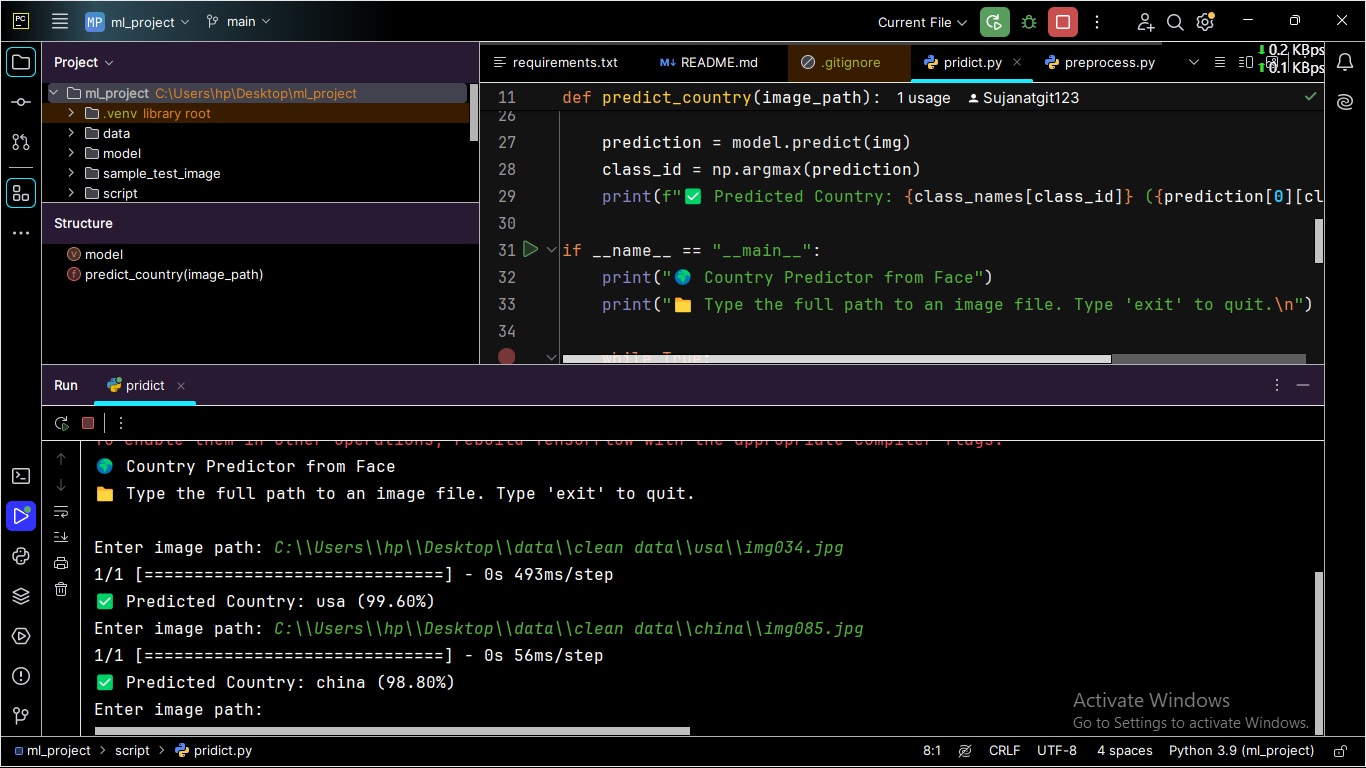This screenshot has height=768, width=1366.
Task: Open the main branch dropdown
Action: coord(238,22)
